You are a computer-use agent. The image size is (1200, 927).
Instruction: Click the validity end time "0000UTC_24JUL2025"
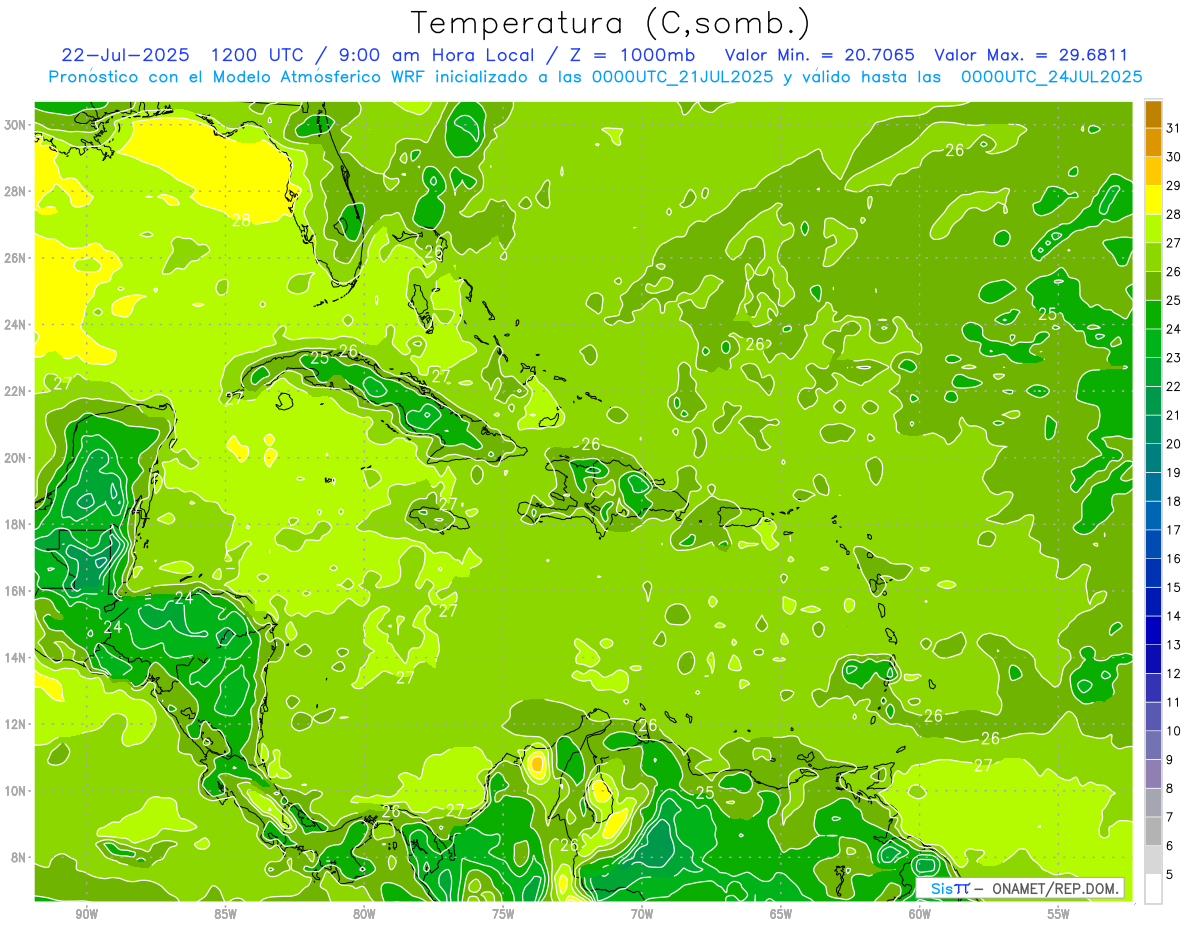(1051, 77)
